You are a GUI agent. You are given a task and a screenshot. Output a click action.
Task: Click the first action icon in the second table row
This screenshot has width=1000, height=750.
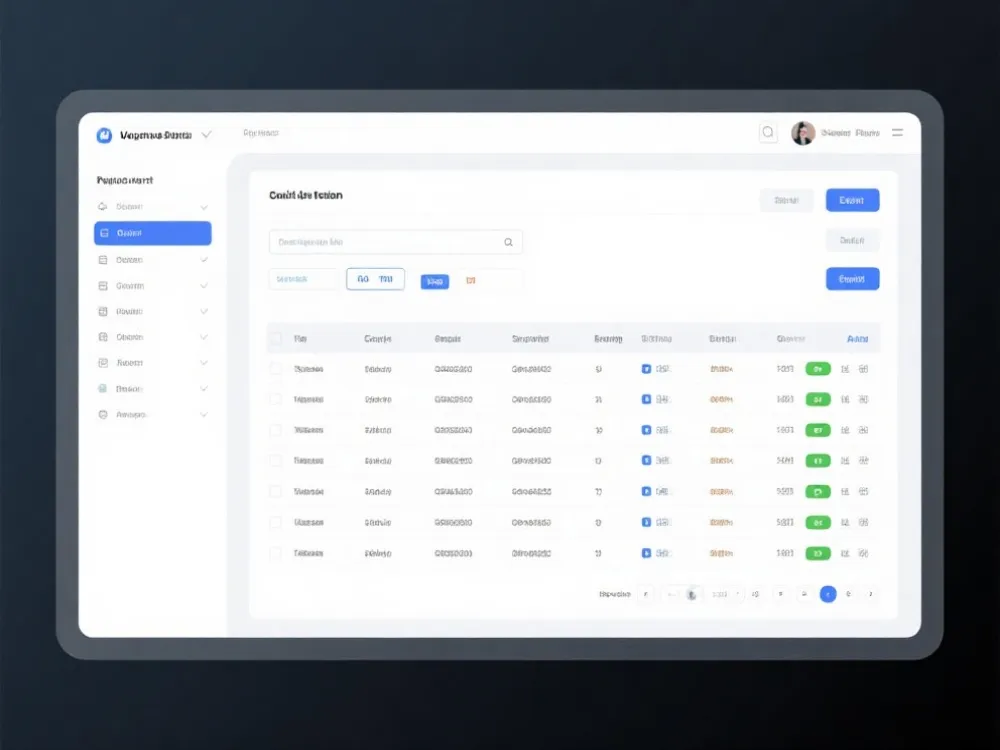click(x=845, y=399)
